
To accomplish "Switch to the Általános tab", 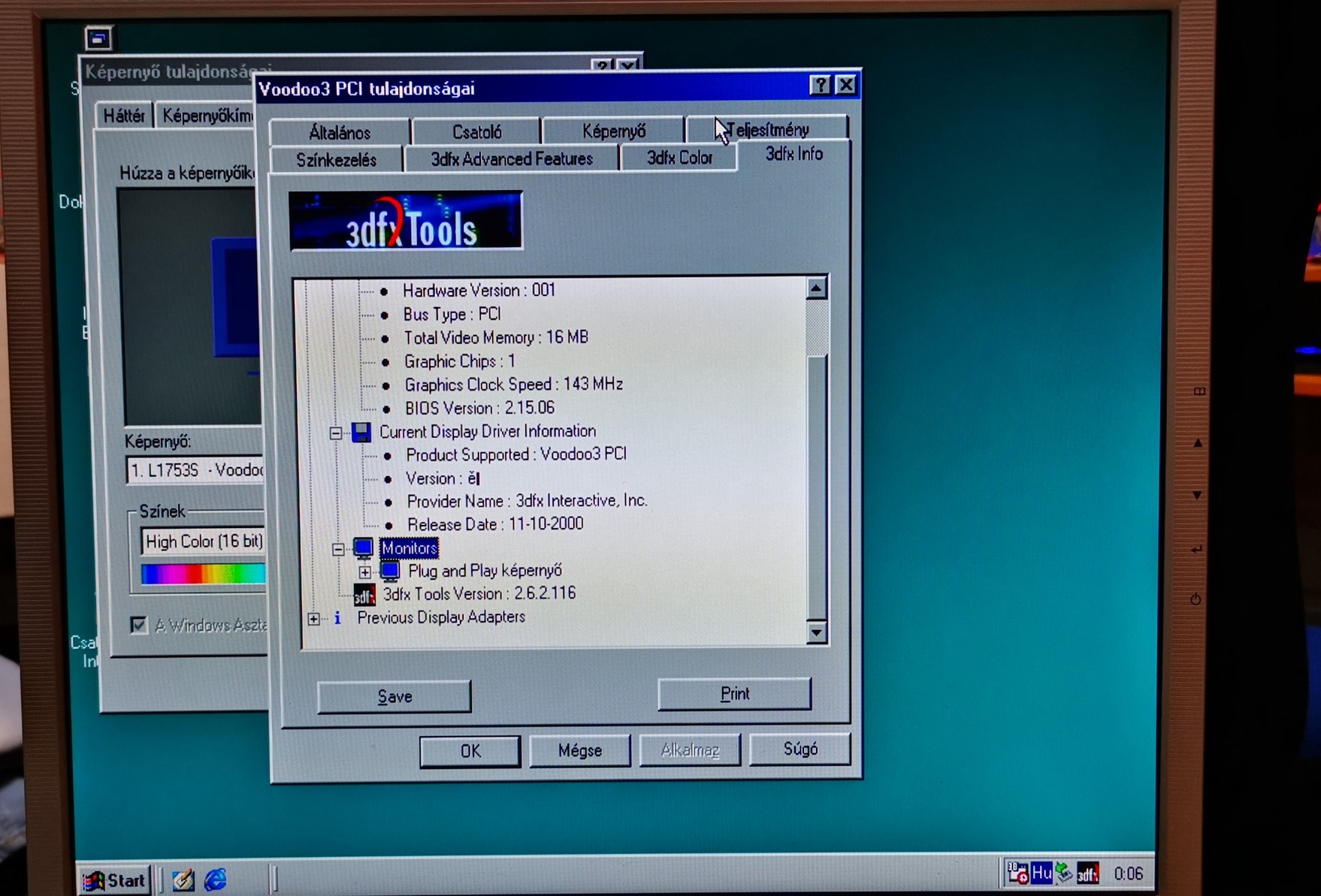I will coord(340,132).
